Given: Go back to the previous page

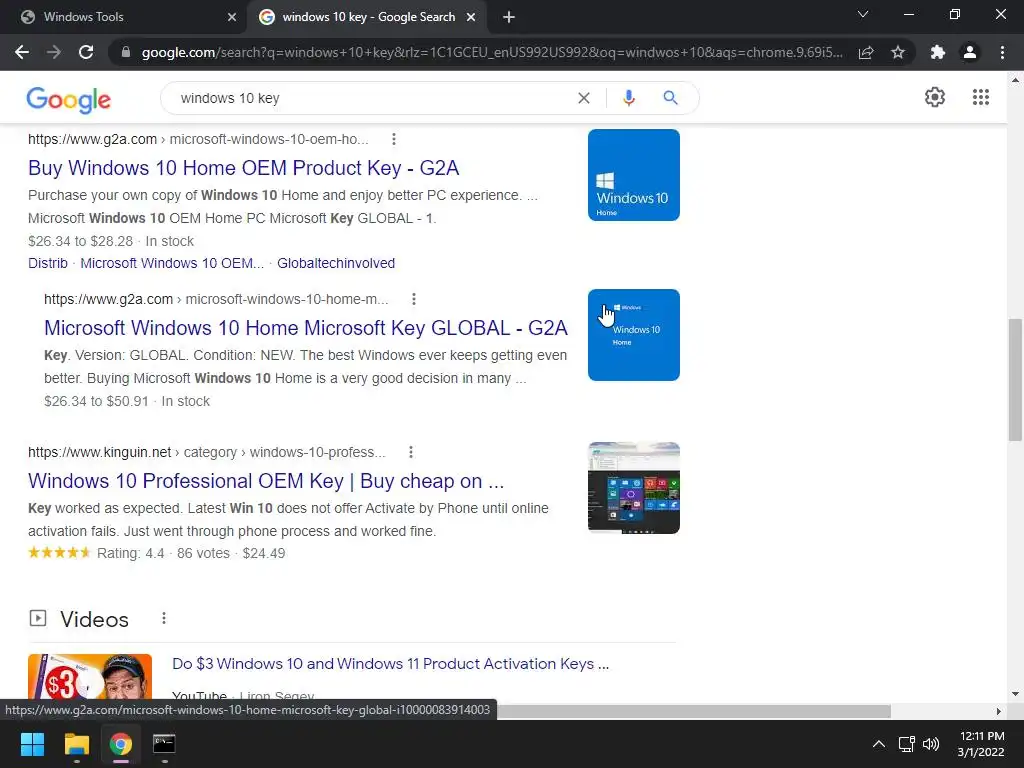Looking at the screenshot, I should tap(22, 52).
